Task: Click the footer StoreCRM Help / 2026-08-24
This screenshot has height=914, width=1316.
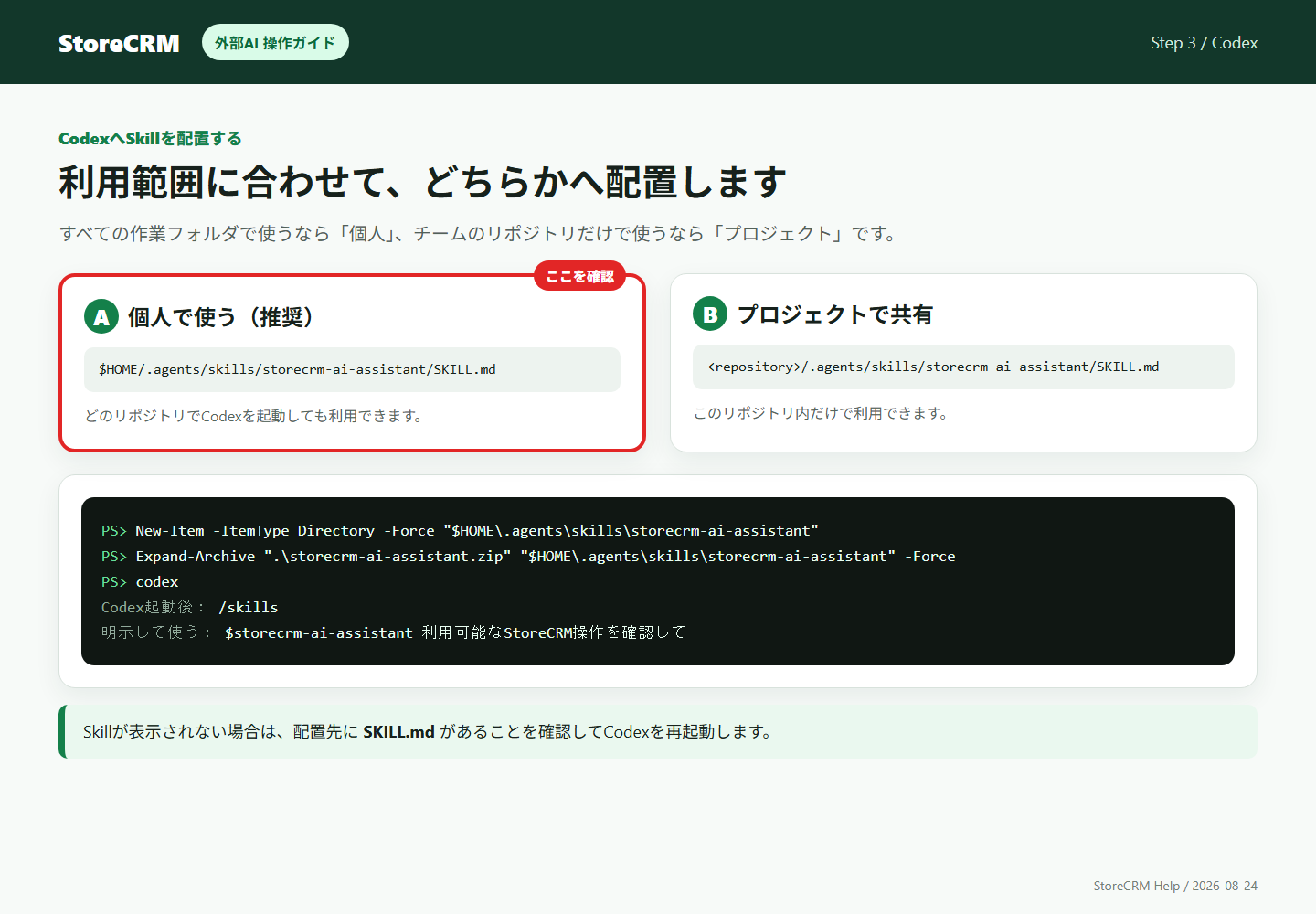Action: (x=1175, y=886)
